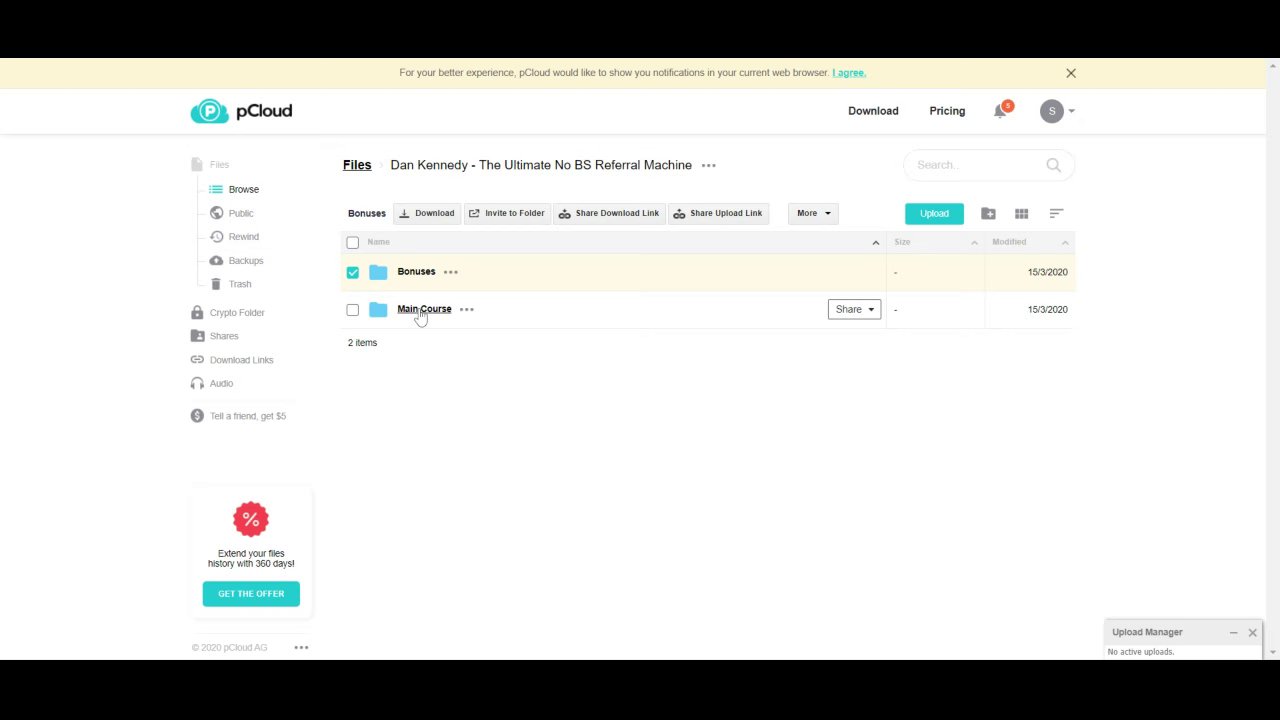Viewport: 1280px width, 720px height.
Task: Check the Main Course row checkbox
Action: click(x=353, y=310)
